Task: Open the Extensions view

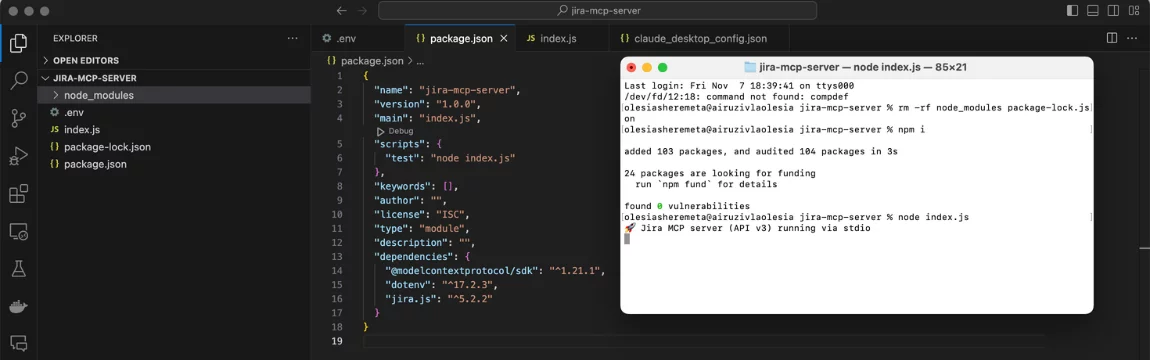Action: [18, 194]
